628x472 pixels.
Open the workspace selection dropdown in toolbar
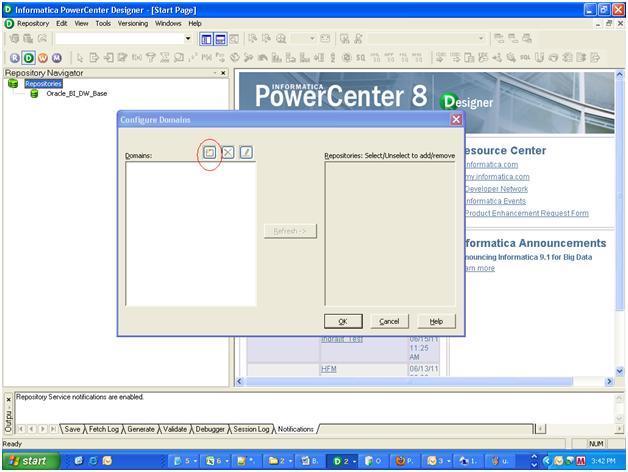click(x=187, y=38)
